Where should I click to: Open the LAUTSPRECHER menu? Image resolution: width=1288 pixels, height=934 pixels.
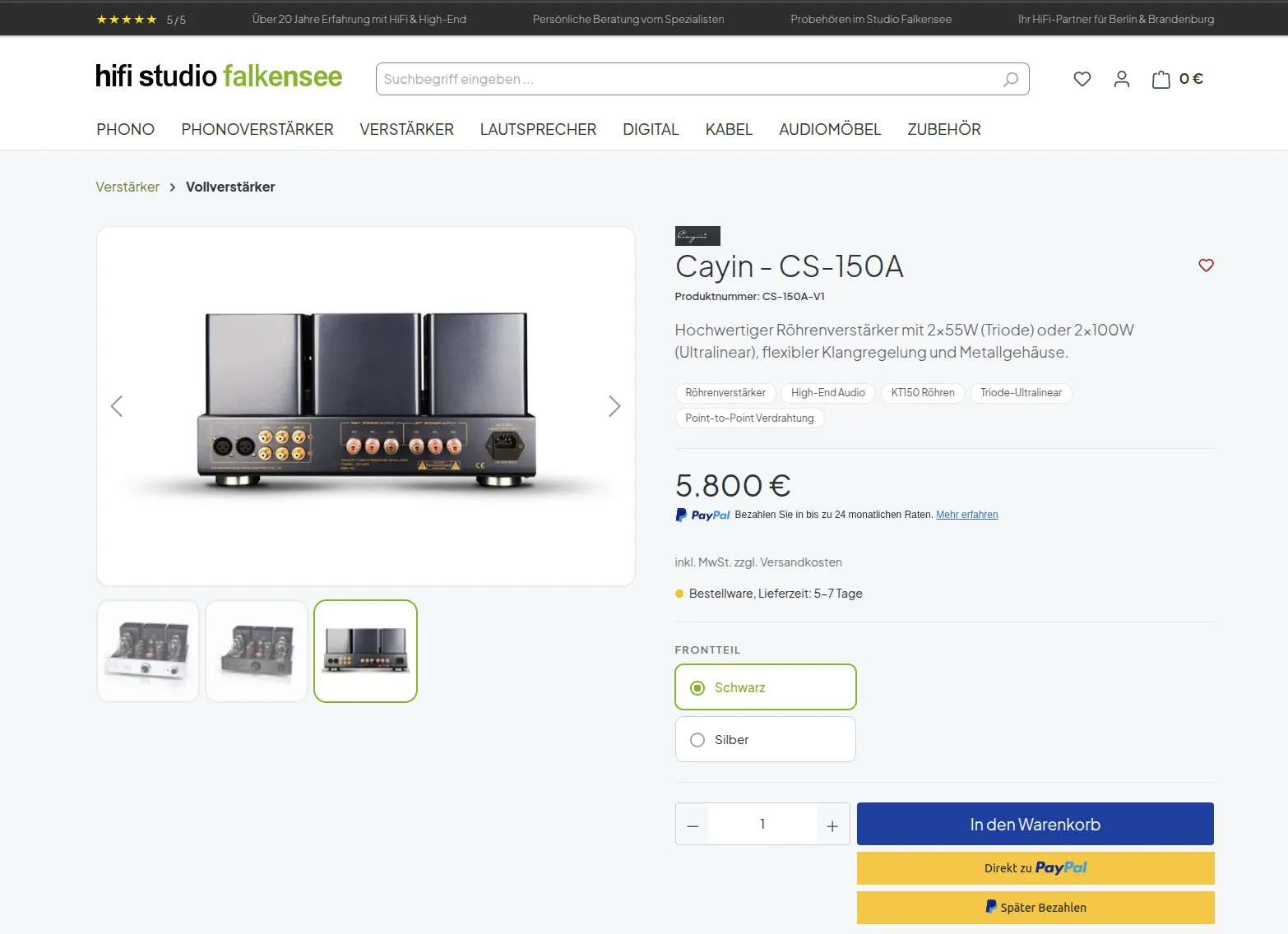click(538, 129)
